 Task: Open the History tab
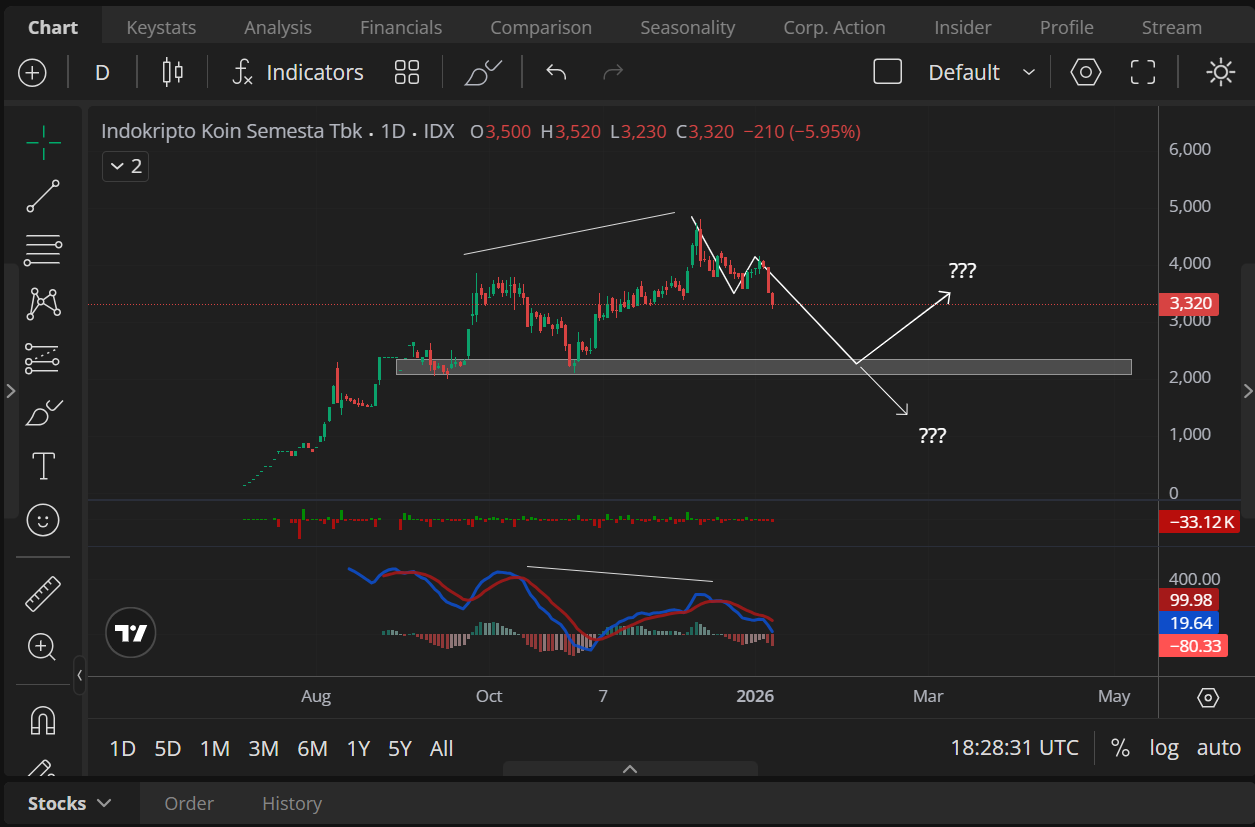[x=292, y=803]
